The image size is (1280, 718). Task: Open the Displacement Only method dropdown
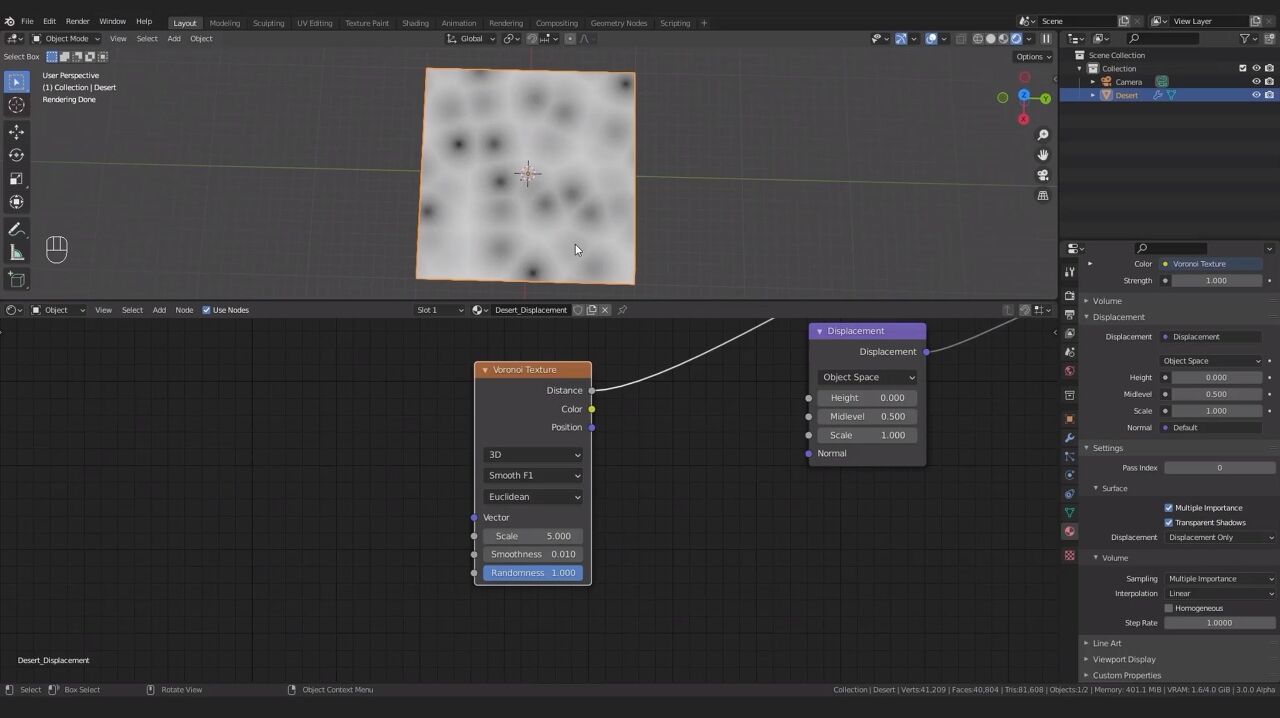coord(1220,537)
